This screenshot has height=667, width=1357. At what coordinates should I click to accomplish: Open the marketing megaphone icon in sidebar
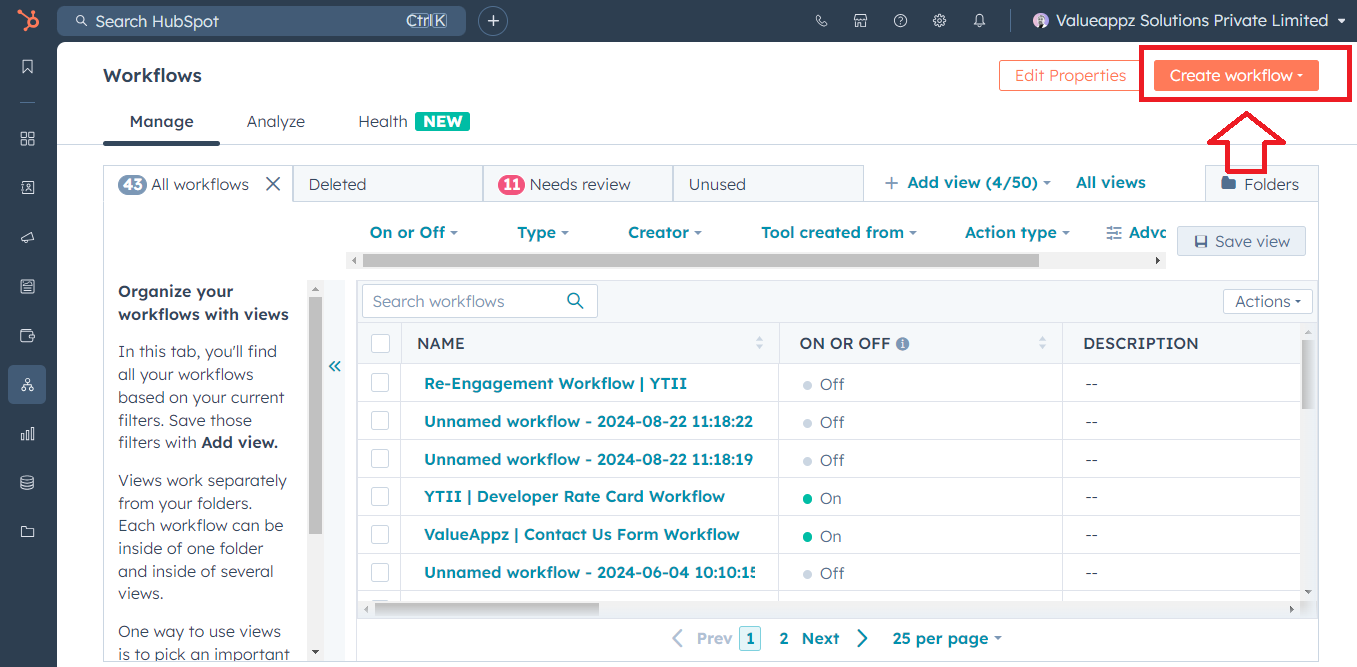click(x=27, y=237)
